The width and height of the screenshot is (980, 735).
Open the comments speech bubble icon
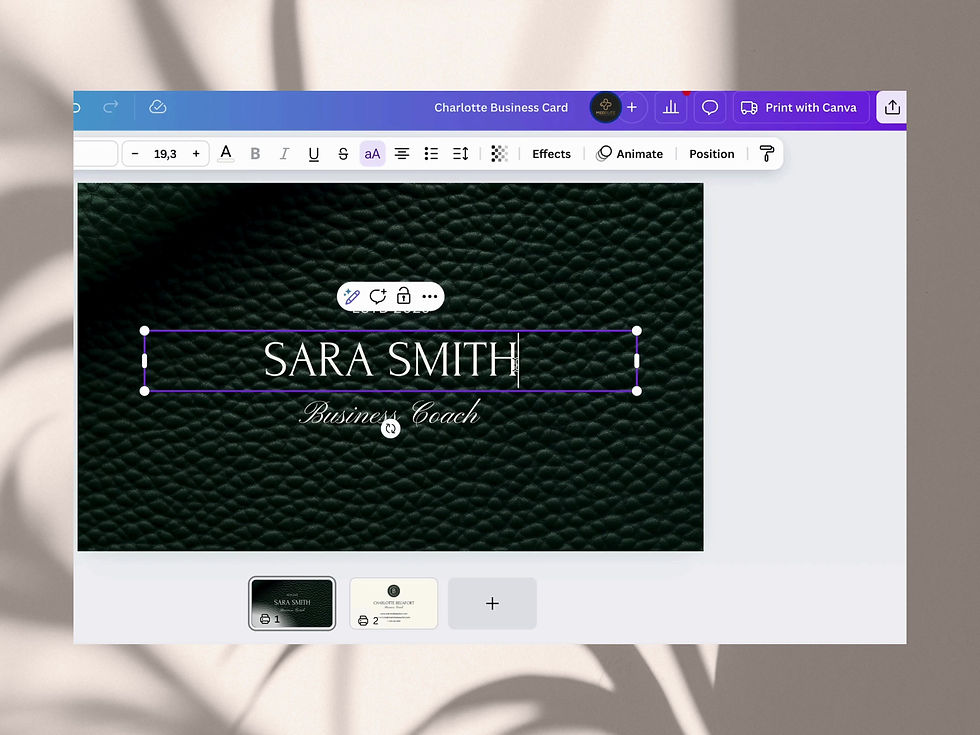709,108
